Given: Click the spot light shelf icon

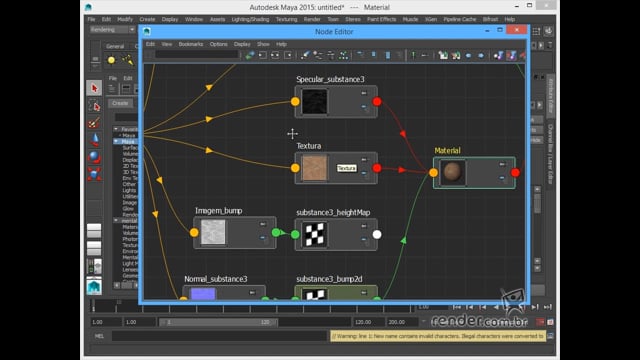Looking at the screenshot, I should (x=128, y=60).
